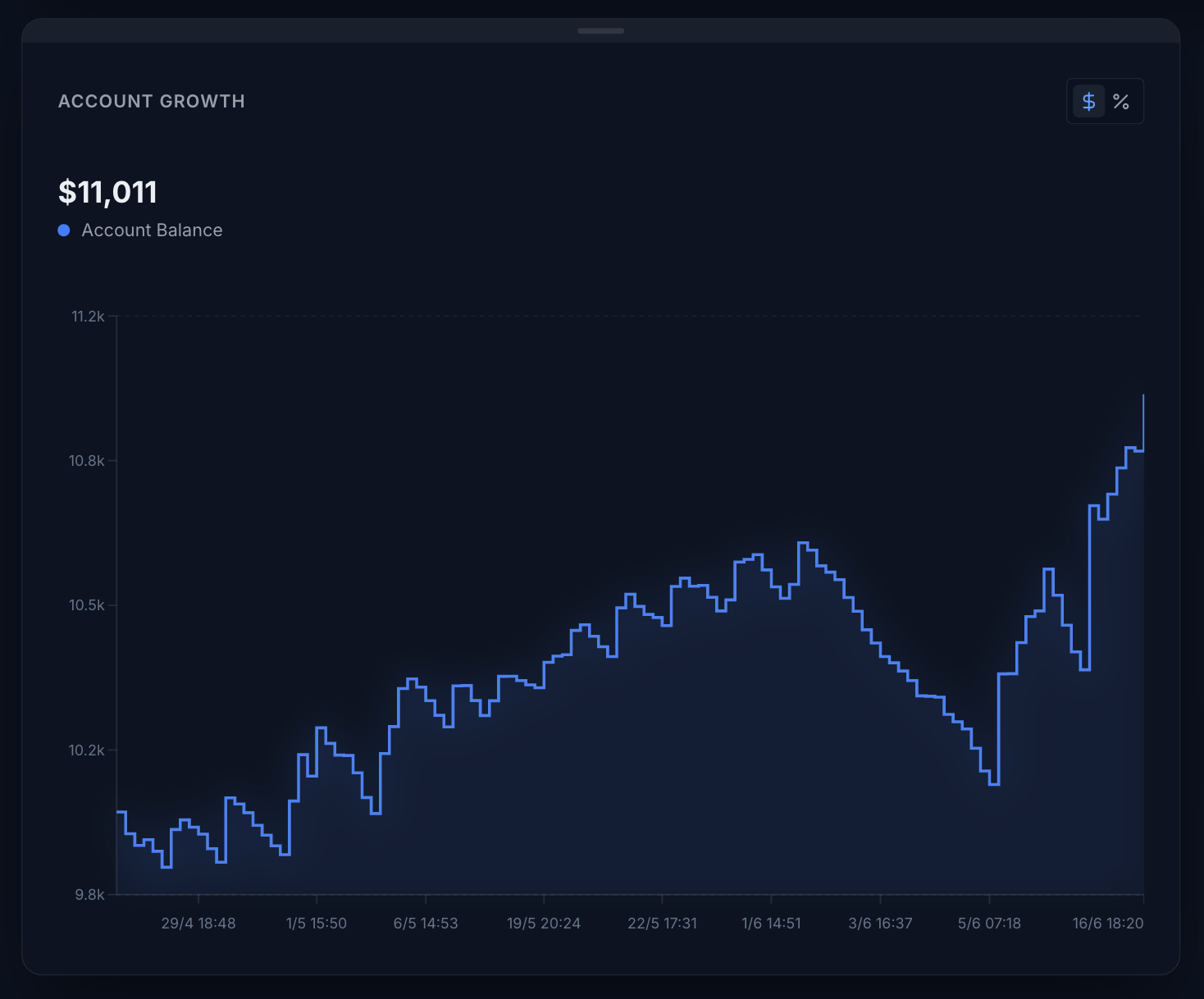Click the 6/5 14:53 date label
The image size is (1204, 999).
(x=426, y=924)
